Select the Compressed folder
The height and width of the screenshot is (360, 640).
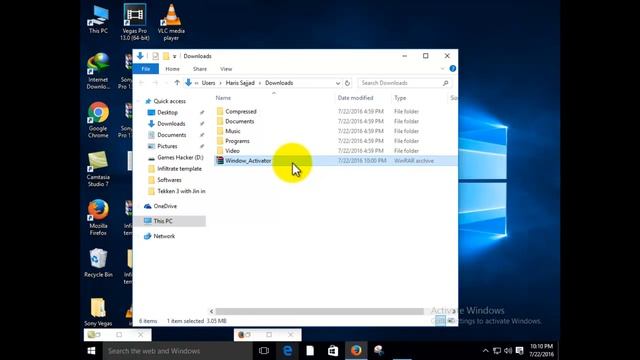point(240,111)
